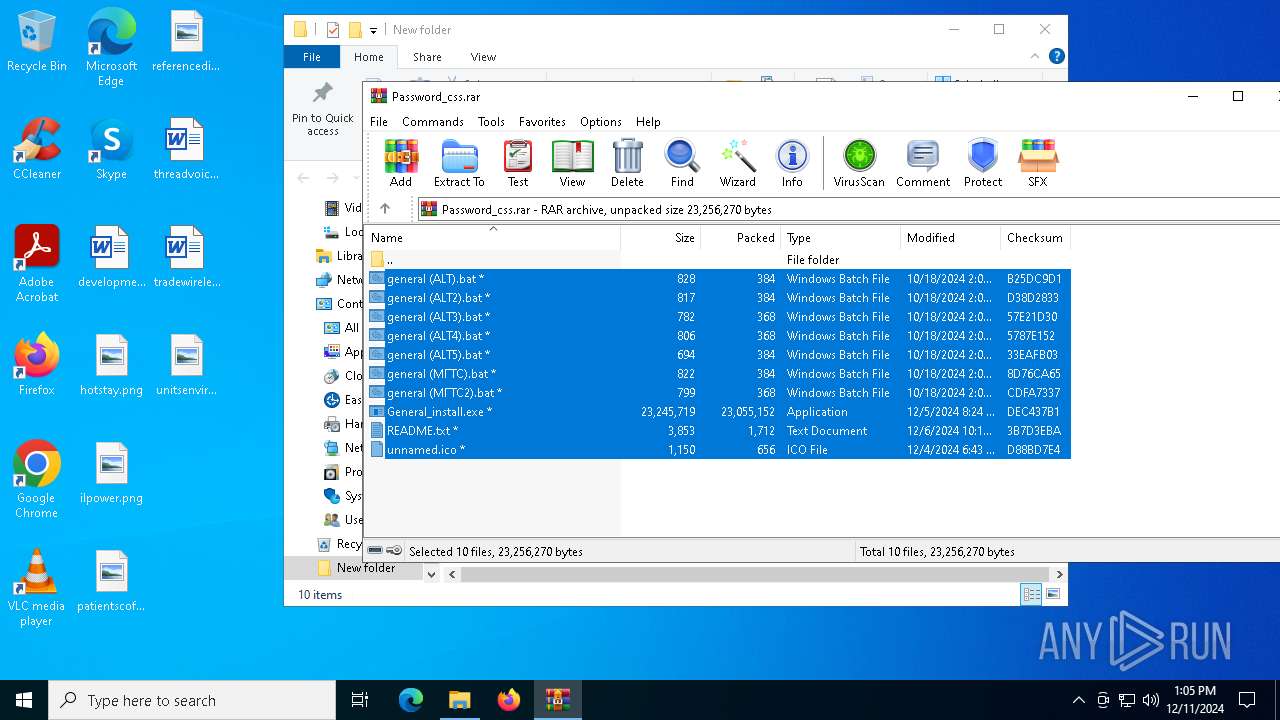Open Explorer Help question mark icon
Image resolution: width=1280 pixels, height=720 pixels.
click(1056, 56)
